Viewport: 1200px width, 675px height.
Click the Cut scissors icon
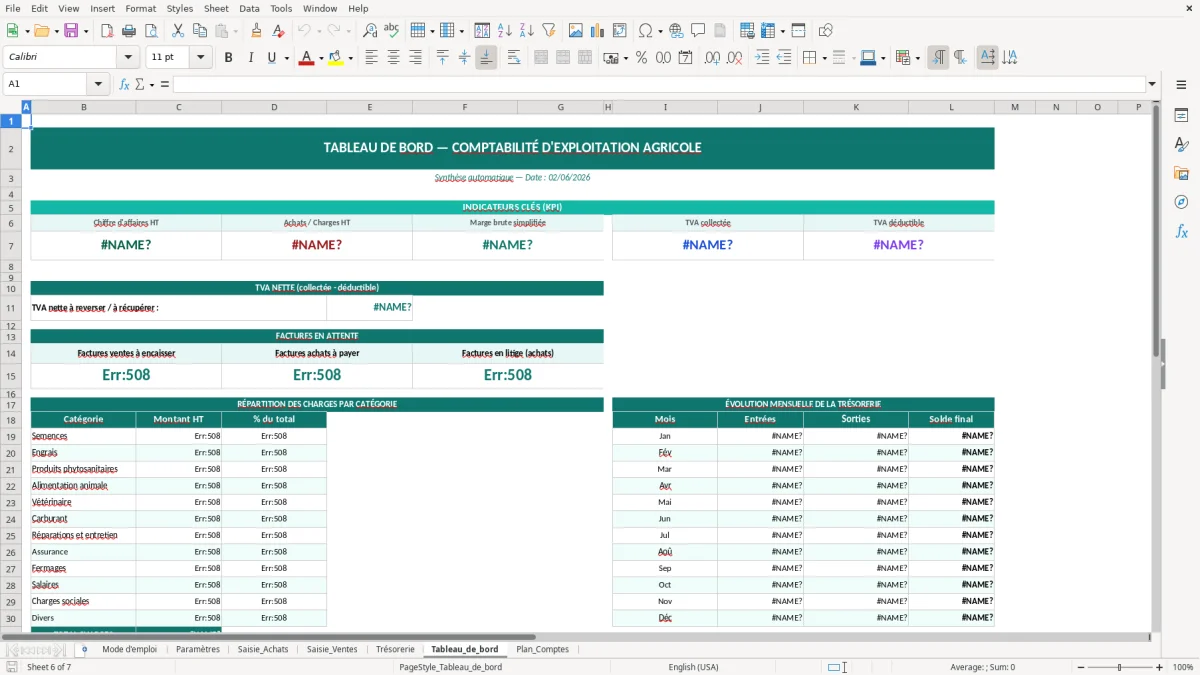(x=177, y=31)
